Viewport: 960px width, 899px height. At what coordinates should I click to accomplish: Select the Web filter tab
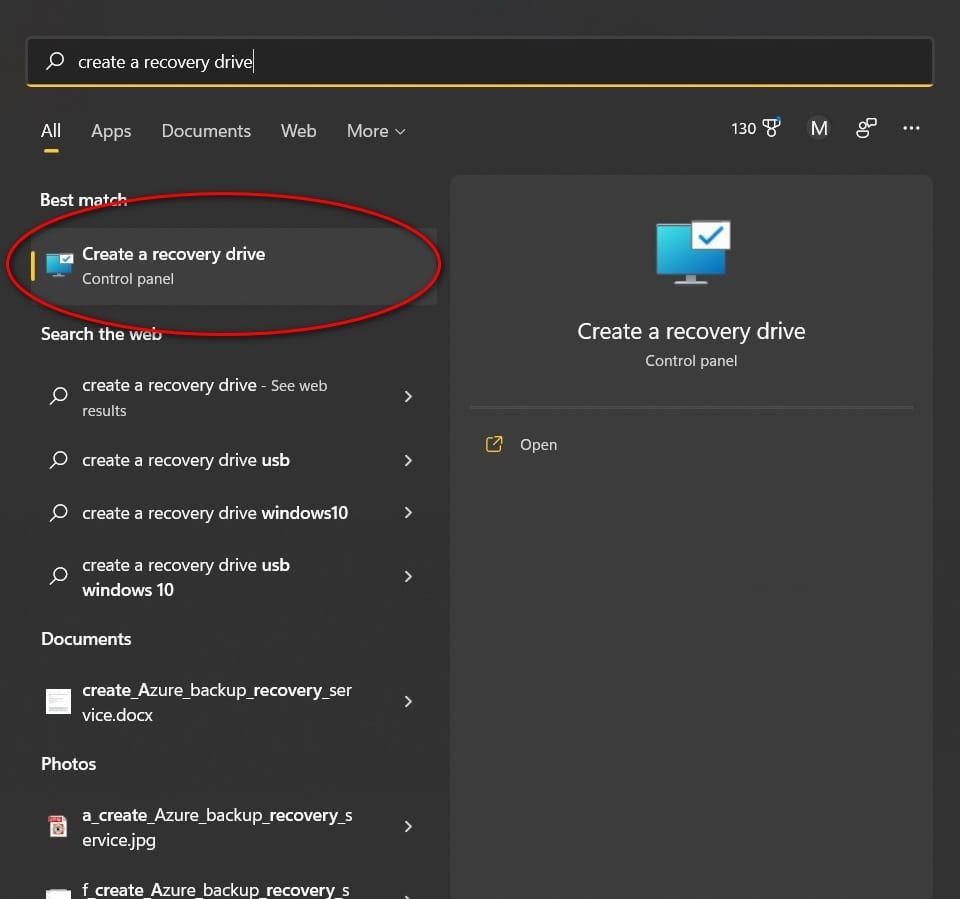298,130
